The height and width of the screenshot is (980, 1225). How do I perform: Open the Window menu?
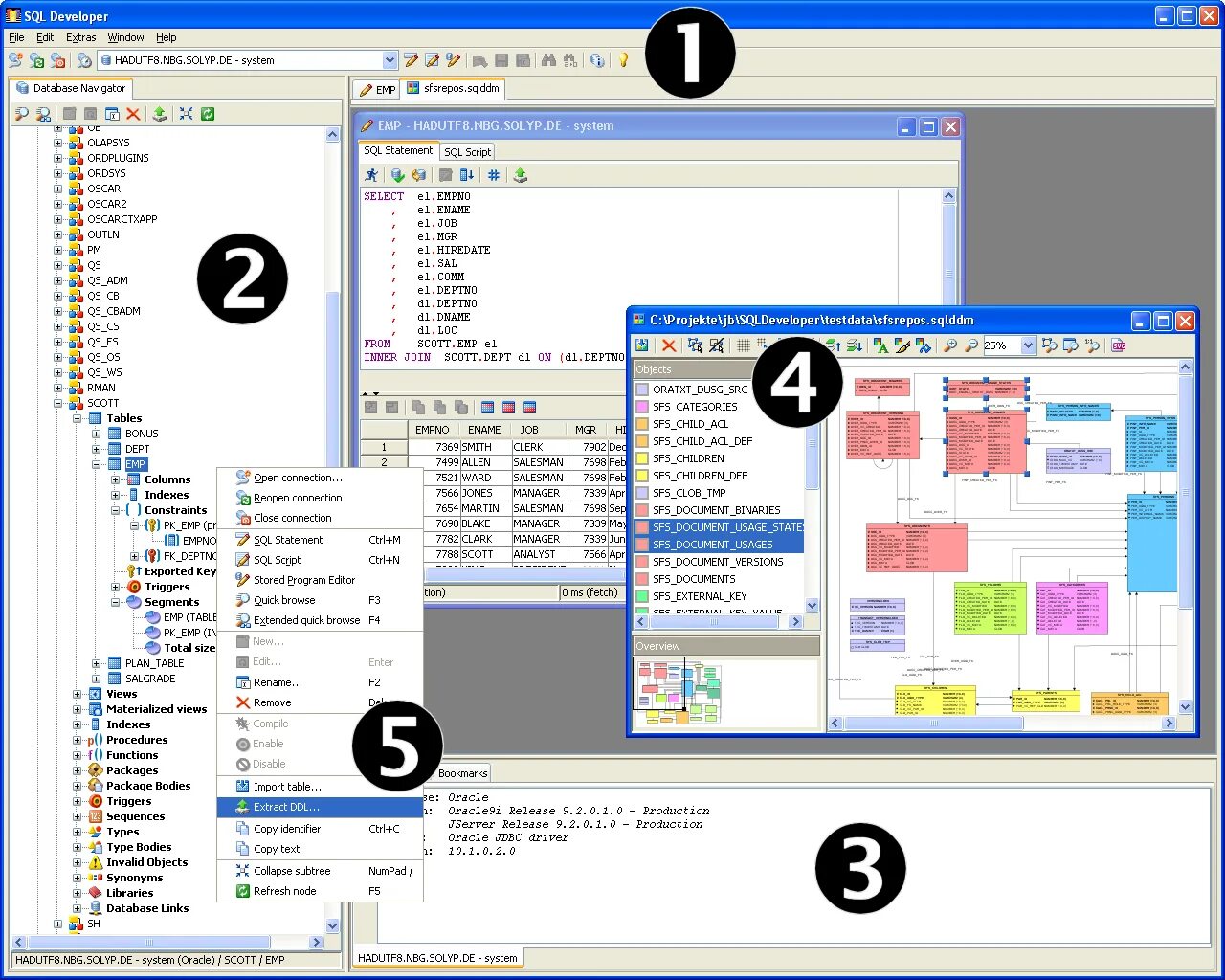coord(125,37)
